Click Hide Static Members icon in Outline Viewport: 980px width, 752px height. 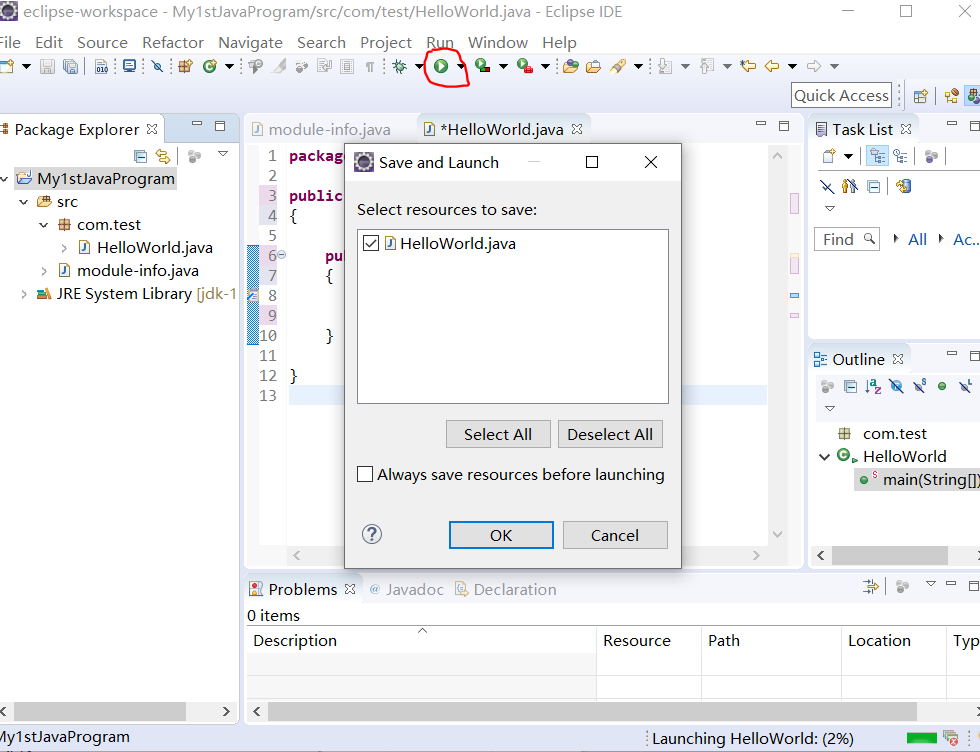(919, 386)
